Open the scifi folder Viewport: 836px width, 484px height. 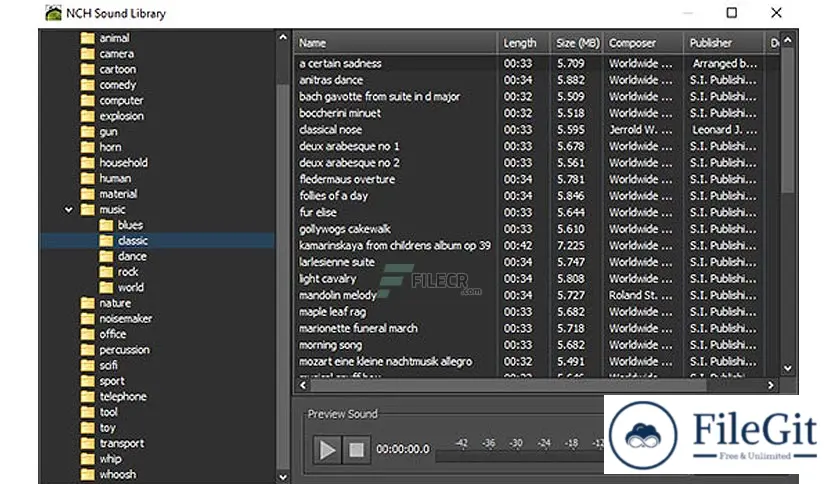(99, 365)
